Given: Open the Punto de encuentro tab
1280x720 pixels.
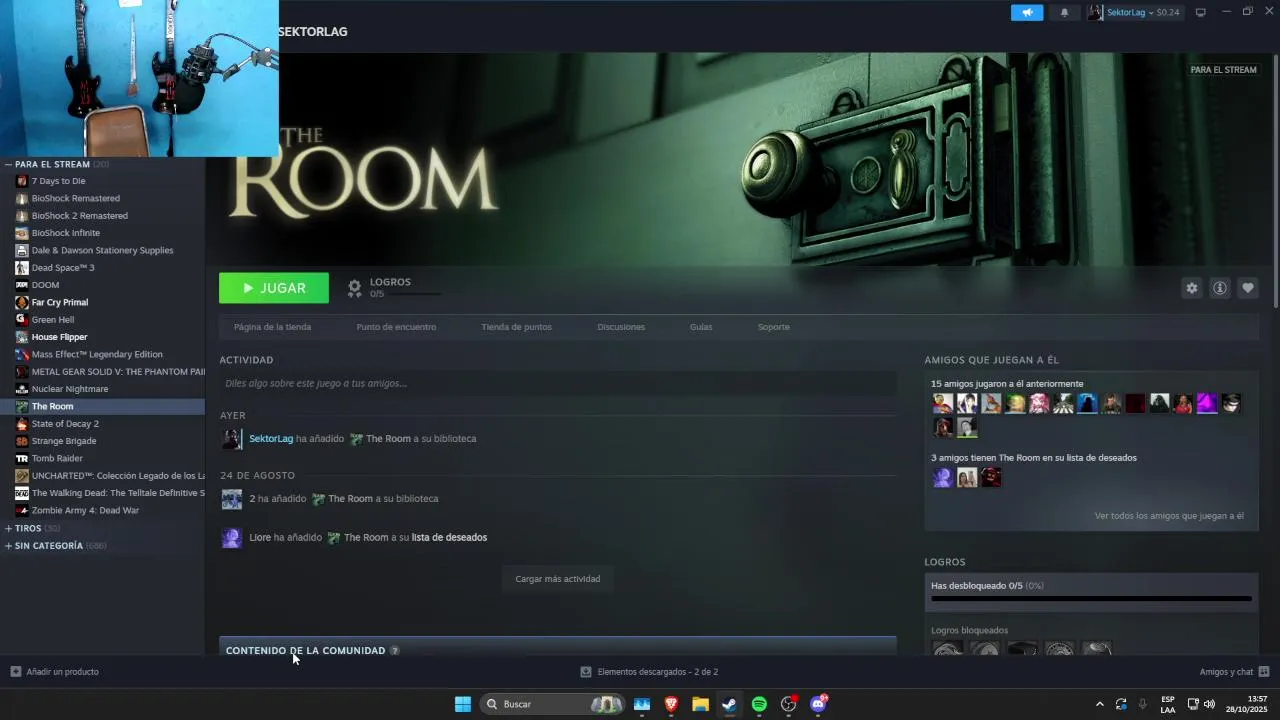Looking at the screenshot, I should coord(396,327).
